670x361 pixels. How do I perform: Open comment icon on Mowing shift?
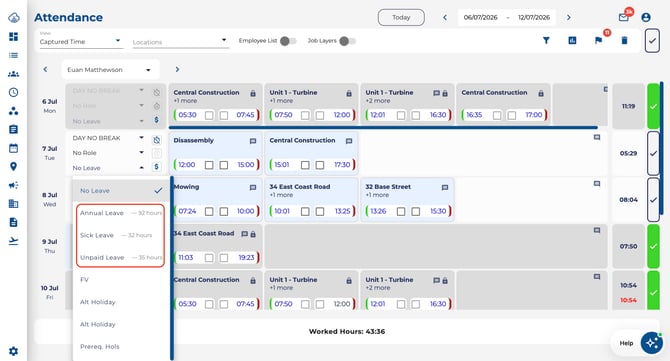(x=253, y=188)
